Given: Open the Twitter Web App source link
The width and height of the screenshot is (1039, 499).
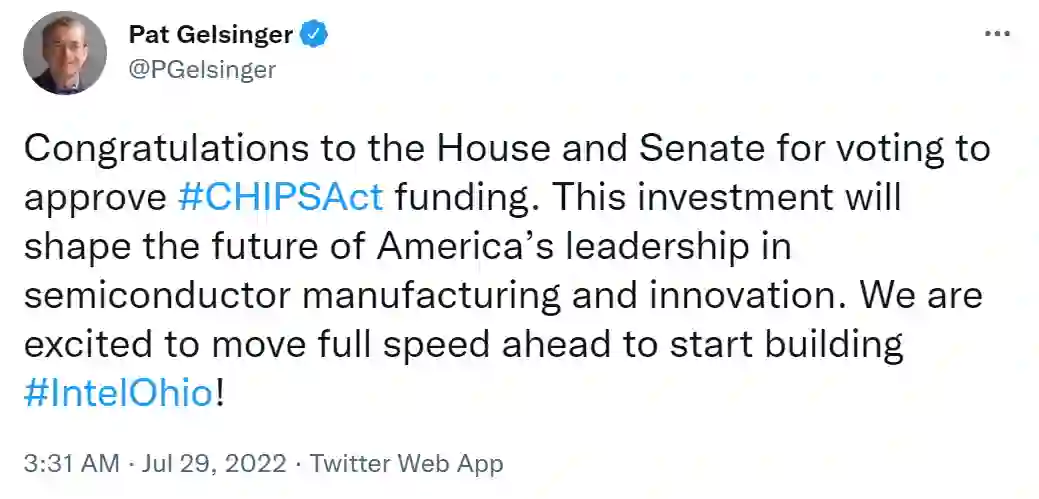Looking at the screenshot, I should coord(407,464).
